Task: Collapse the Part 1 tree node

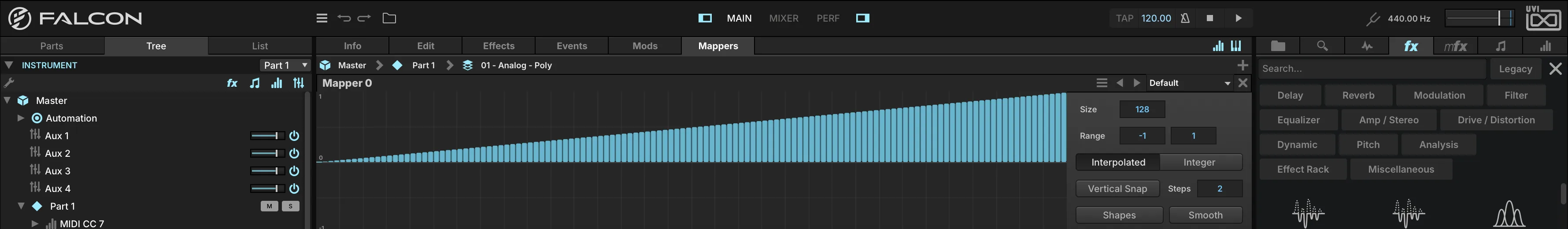Action: click(x=21, y=206)
